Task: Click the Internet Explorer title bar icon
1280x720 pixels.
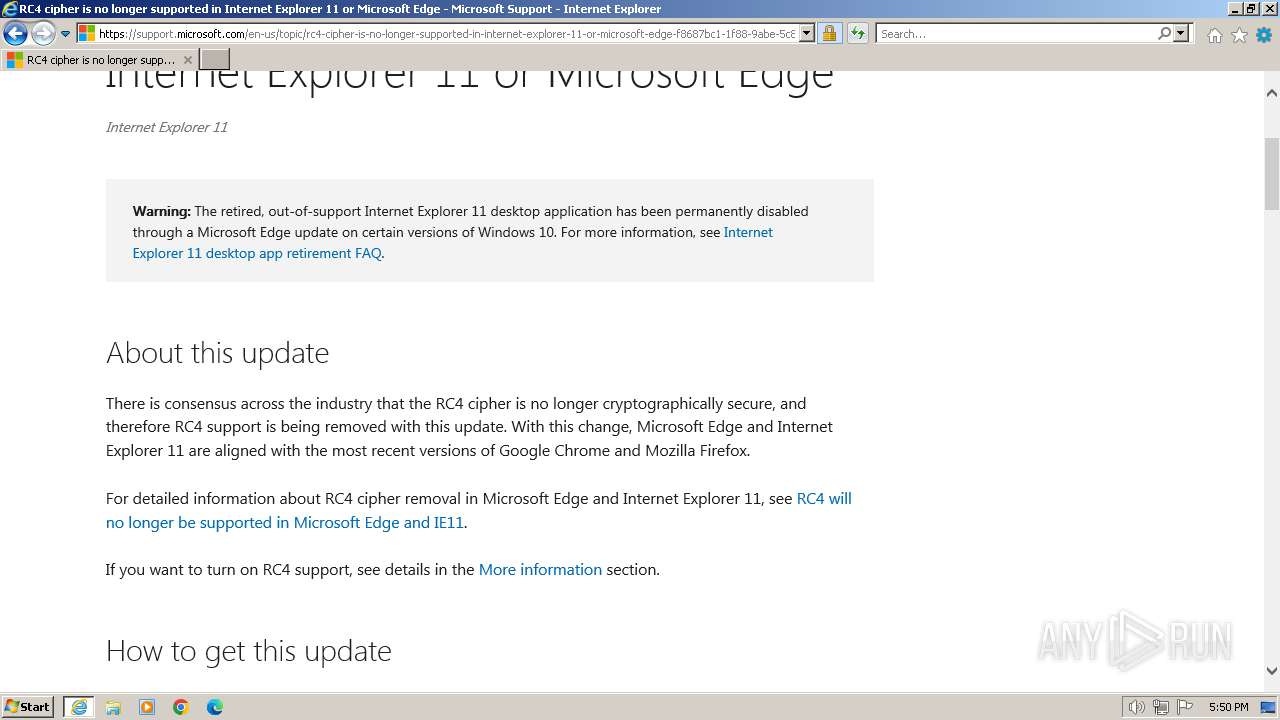Action: coord(10,9)
